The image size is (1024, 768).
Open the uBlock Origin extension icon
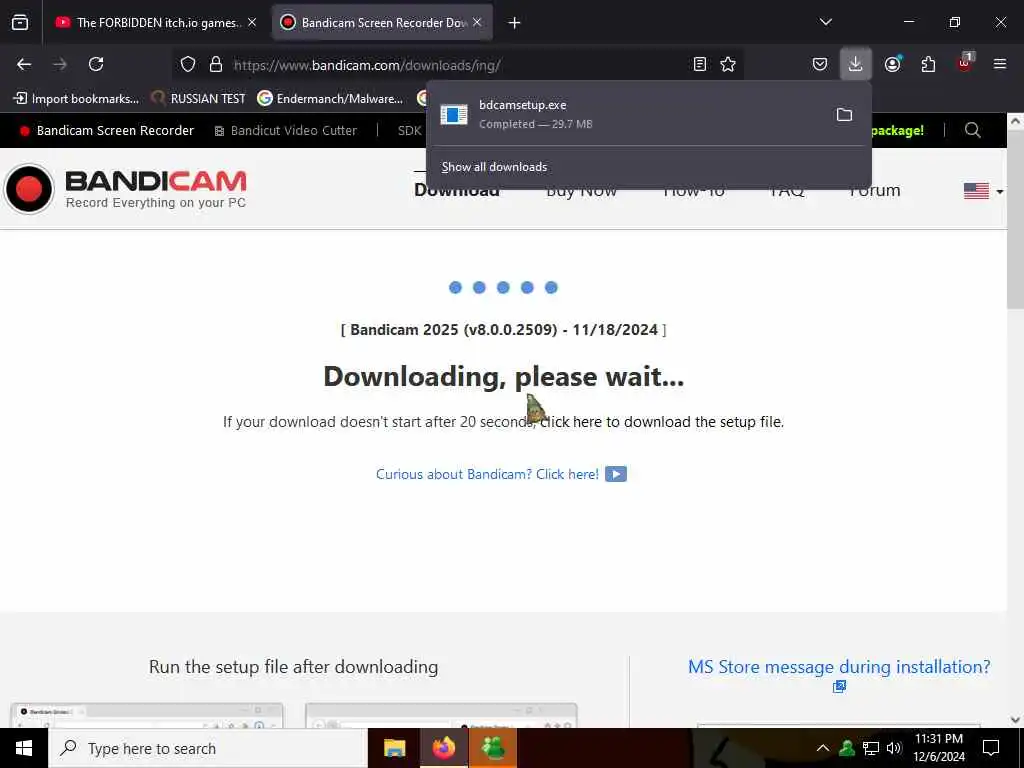[965, 63]
